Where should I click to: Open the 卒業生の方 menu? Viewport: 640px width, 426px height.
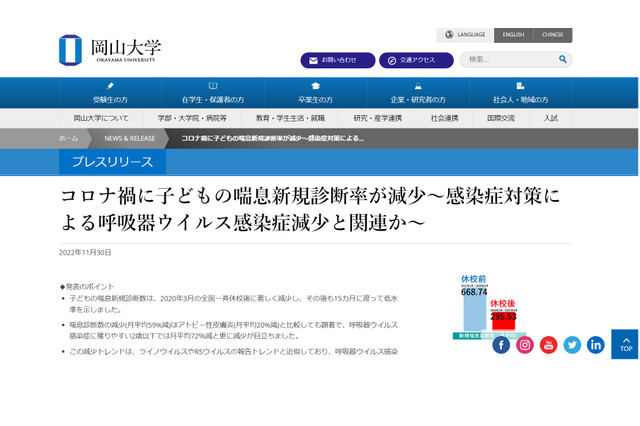coord(315,93)
